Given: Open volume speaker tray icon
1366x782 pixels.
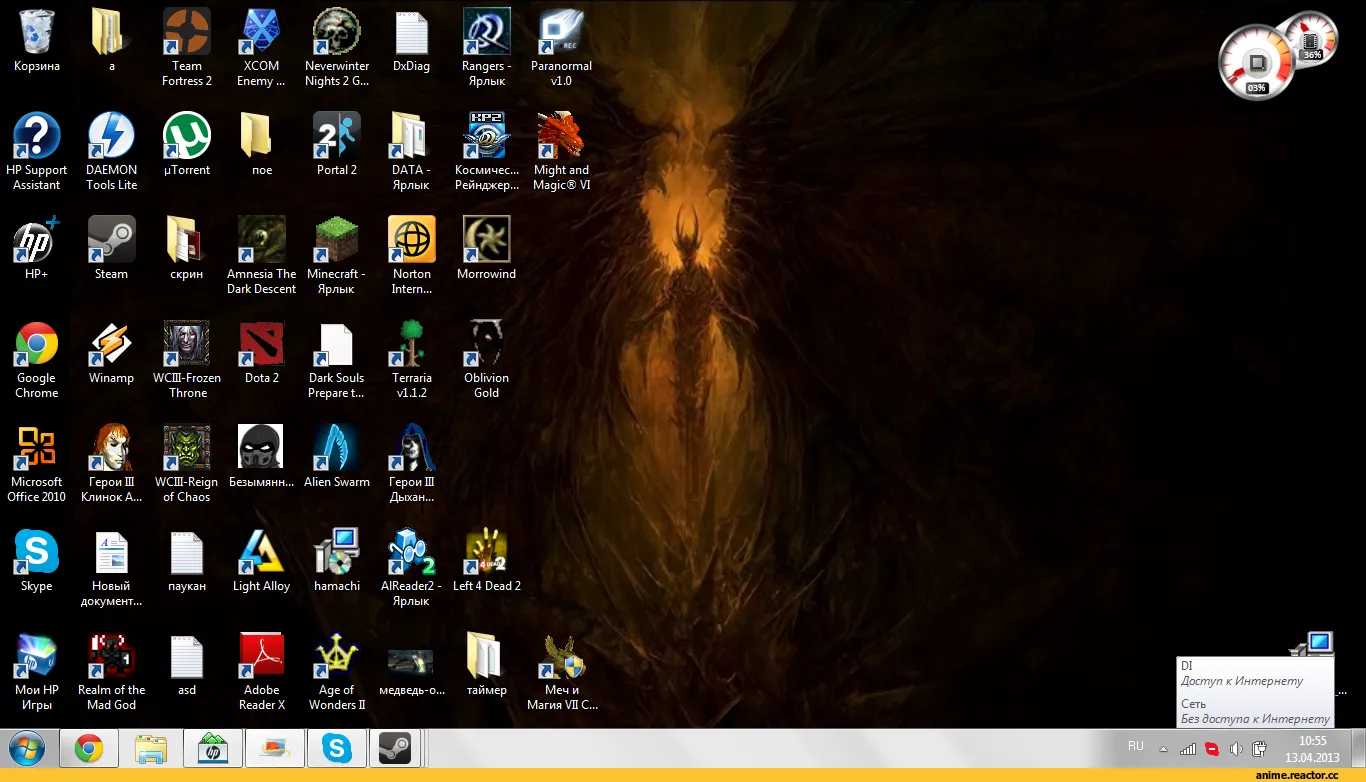Looking at the screenshot, I should 1236,748.
